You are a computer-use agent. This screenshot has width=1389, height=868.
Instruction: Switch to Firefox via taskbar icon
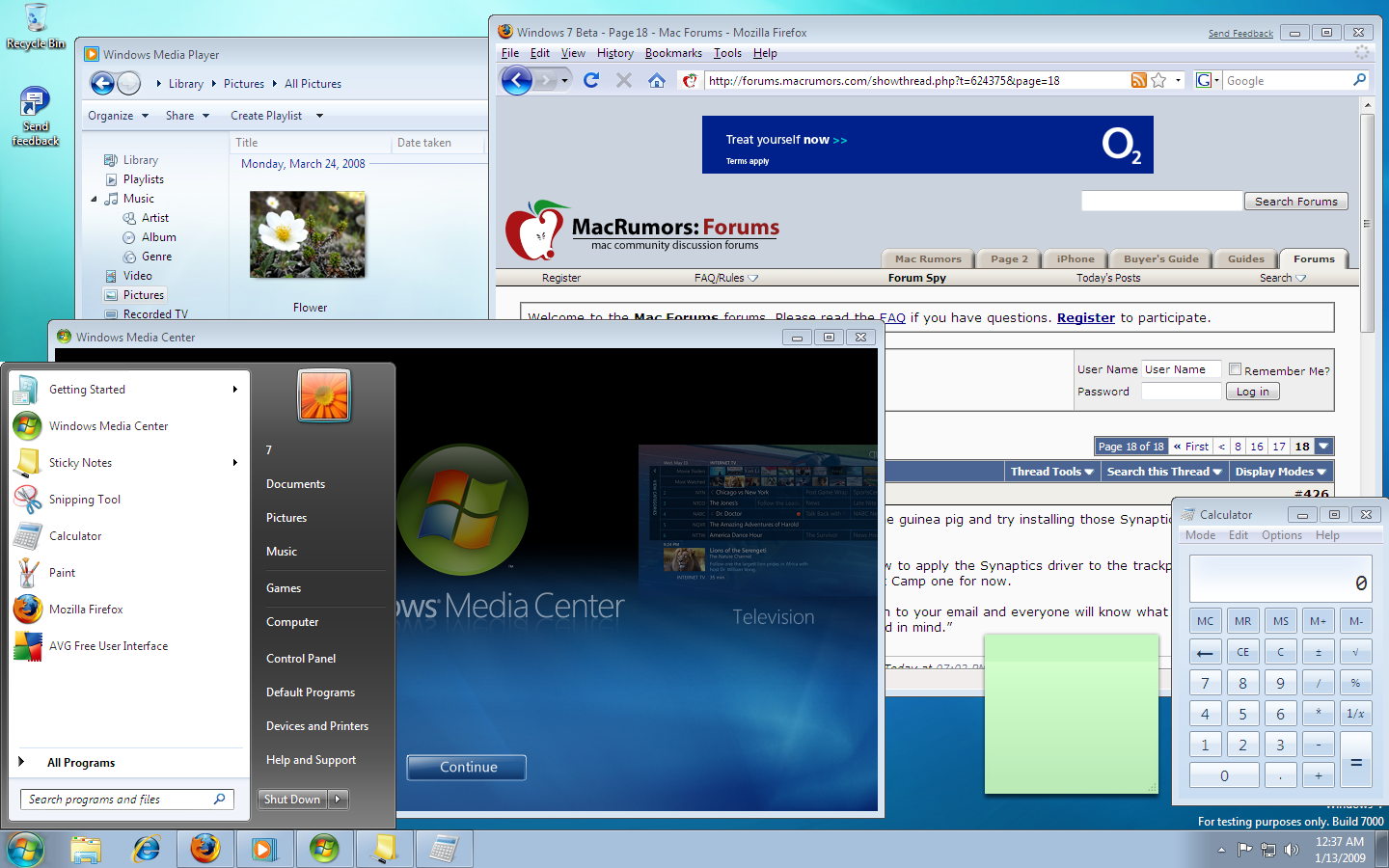point(204,850)
